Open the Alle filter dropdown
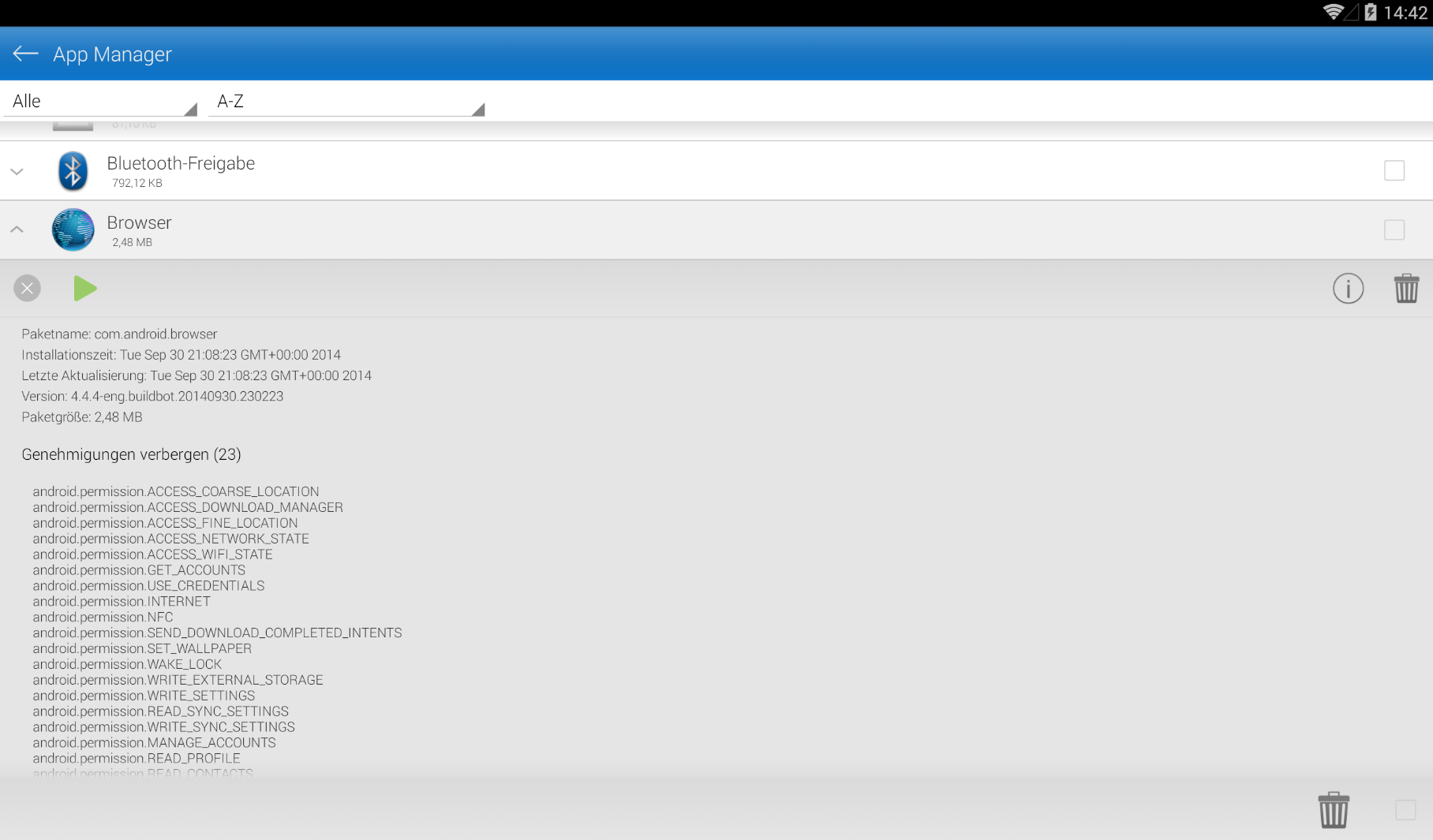Screen dimensions: 1433x840 (x=100, y=101)
